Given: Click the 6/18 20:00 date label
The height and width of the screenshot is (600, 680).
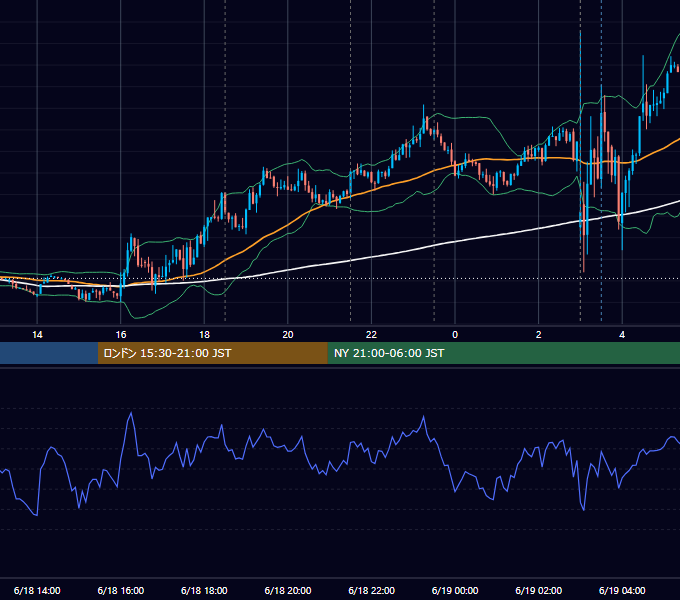Looking at the screenshot, I should click(x=288, y=590).
